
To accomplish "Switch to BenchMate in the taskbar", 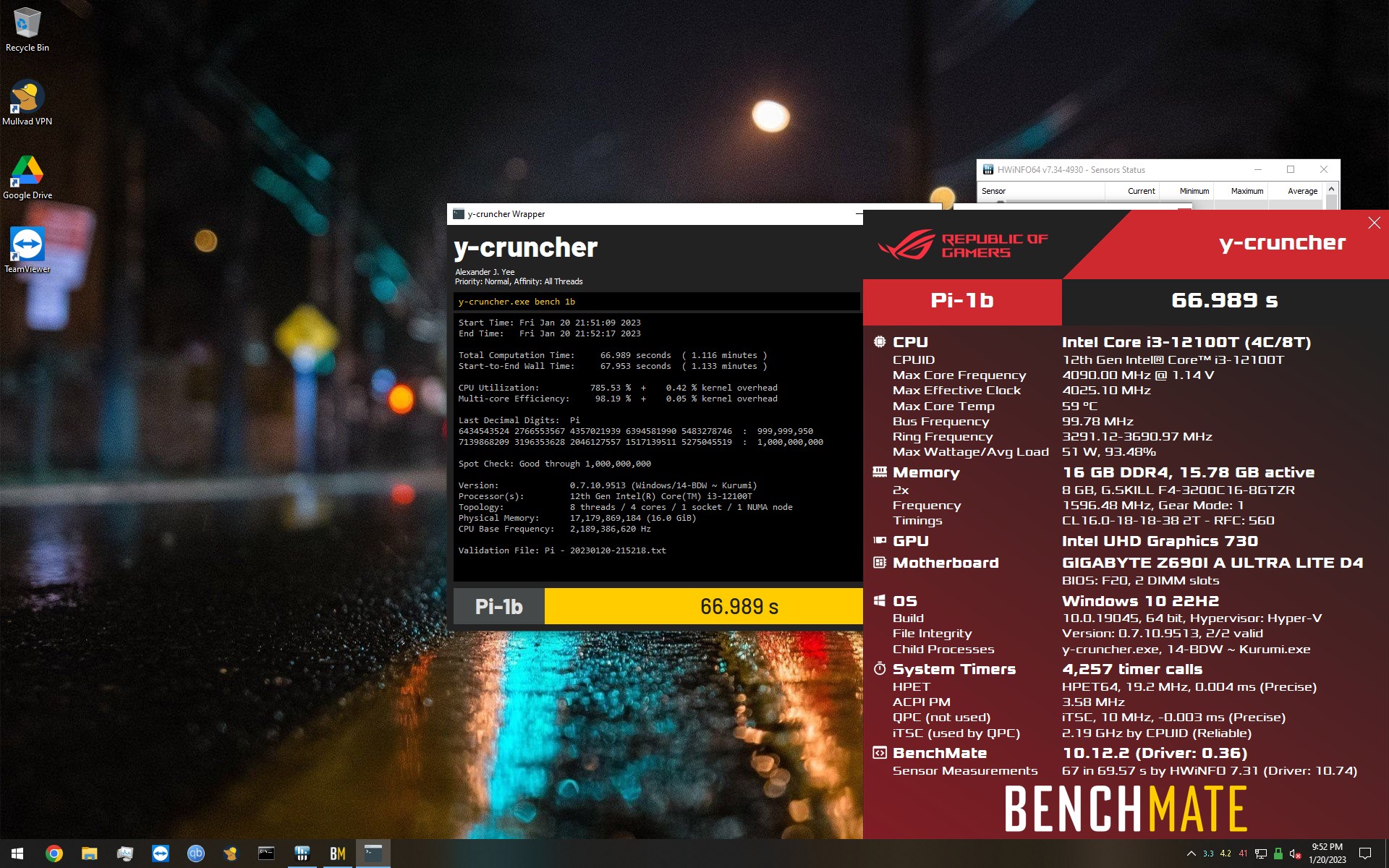I will click(337, 854).
